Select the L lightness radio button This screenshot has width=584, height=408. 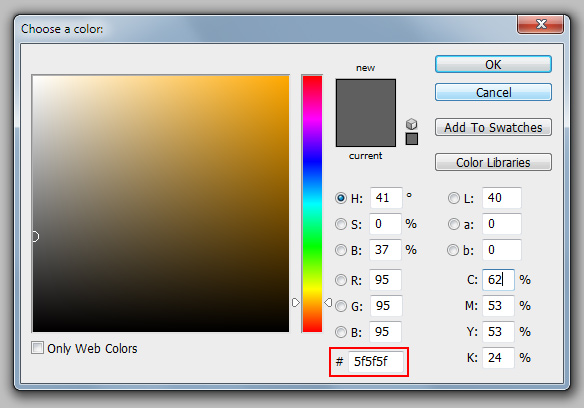454,198
